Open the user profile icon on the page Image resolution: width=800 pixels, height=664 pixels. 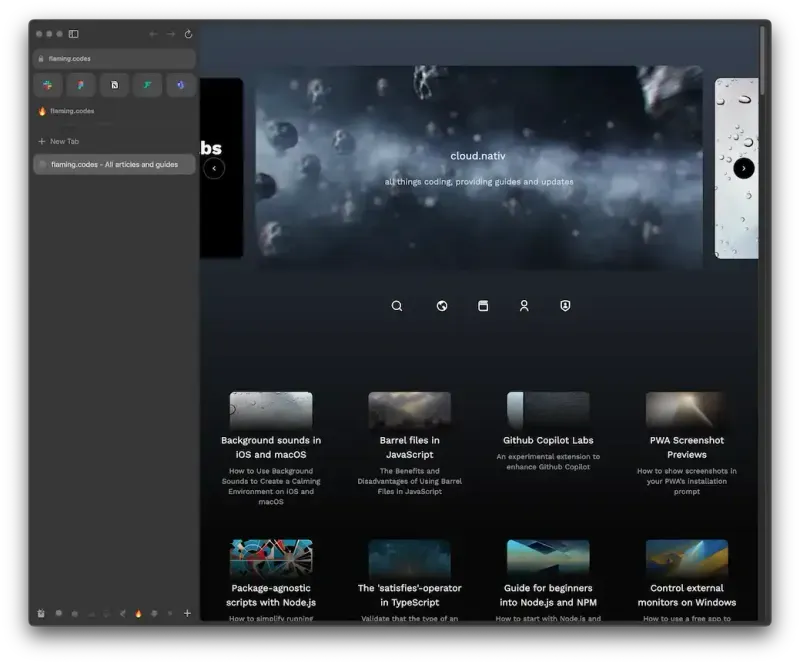point(524,306)
